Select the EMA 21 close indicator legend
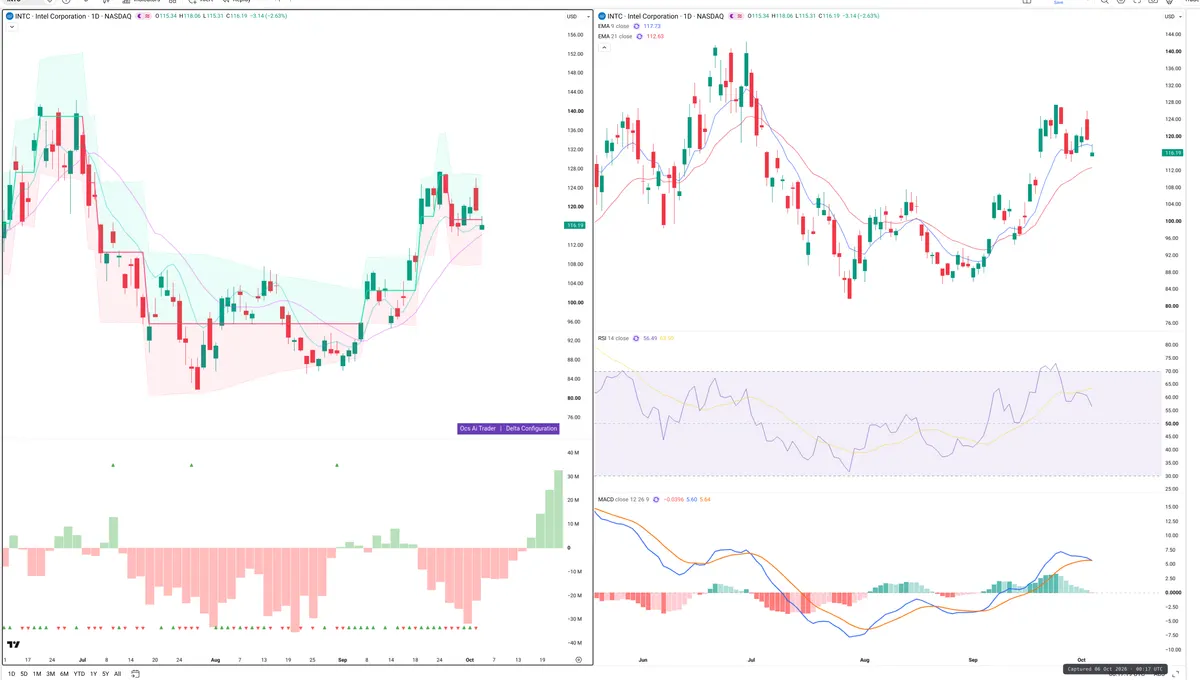This screenshot has width=1200, height=680. (x=615, y=36)
